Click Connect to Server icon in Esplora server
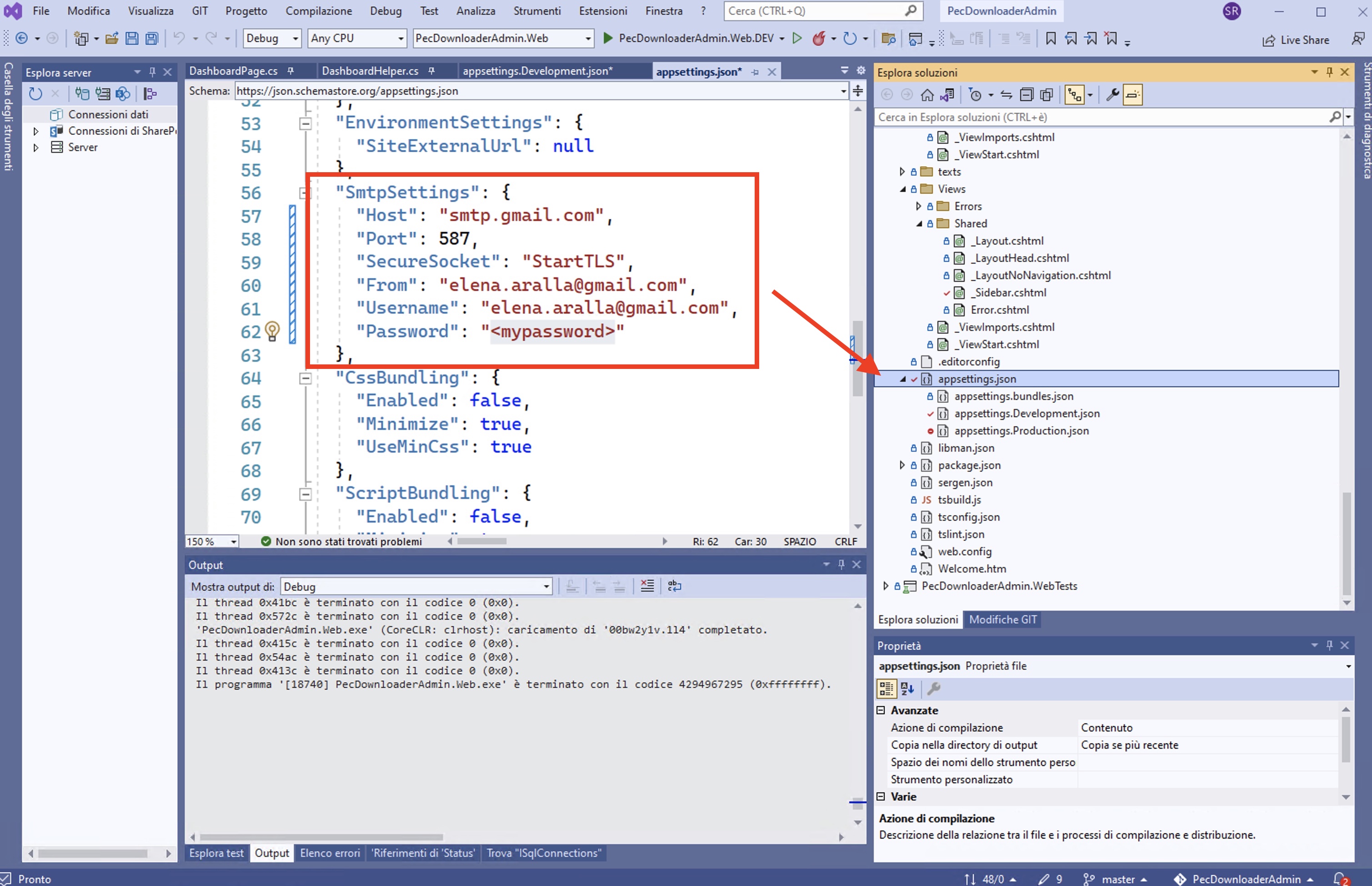The width and height of the screenshot is (1372, 886). click(x=102, y=94)
